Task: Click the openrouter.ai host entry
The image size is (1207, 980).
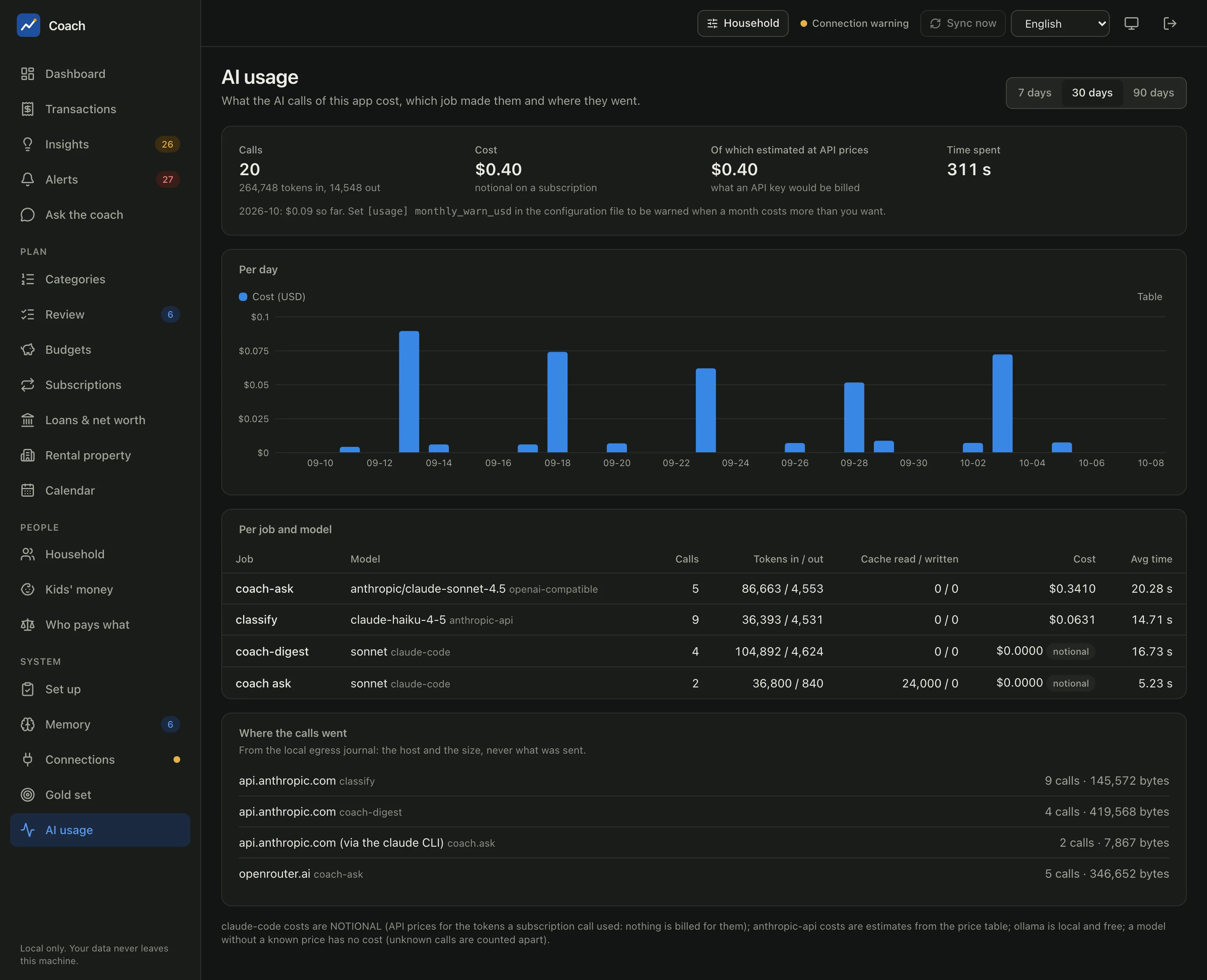Action: tap(704, 874)
